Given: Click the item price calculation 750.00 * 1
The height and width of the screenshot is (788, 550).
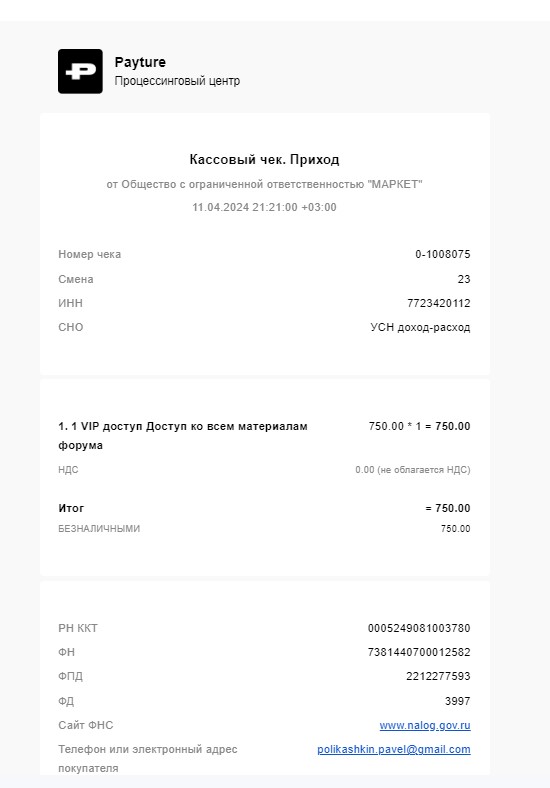Looking at the screenshot, I should pyautogui.click(x=419, y=426).
